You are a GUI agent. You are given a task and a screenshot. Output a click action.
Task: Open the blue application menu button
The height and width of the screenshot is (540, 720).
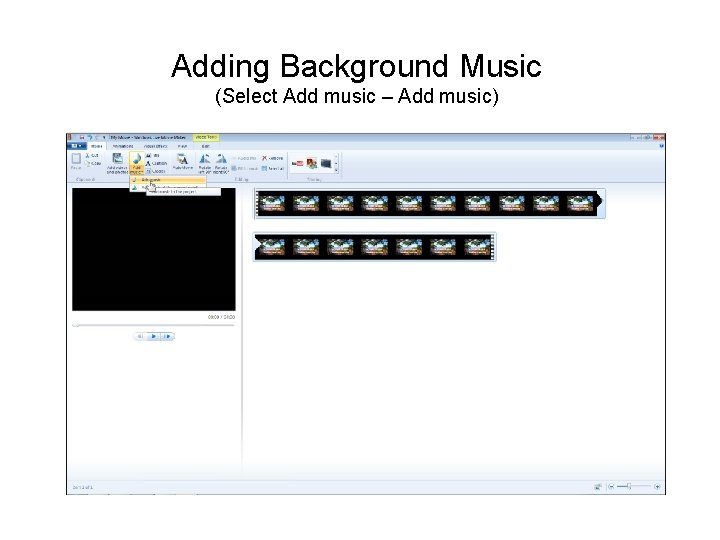tap(76, 146)
